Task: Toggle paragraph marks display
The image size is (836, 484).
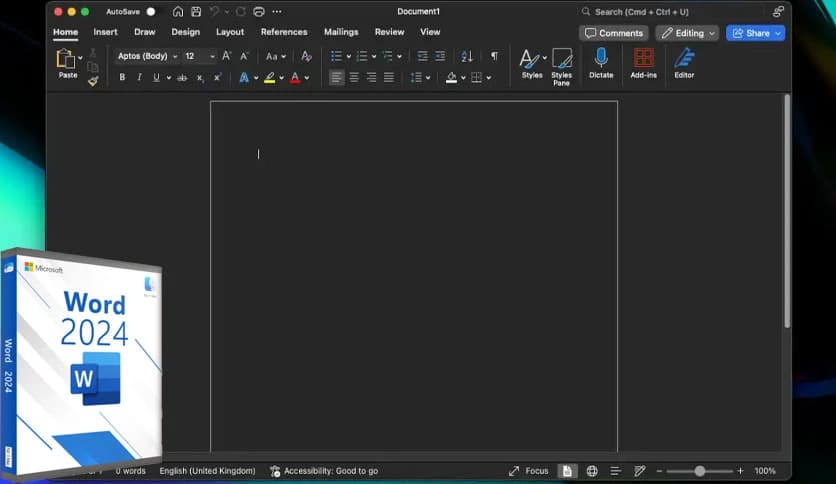Action: tap(494, 56)
